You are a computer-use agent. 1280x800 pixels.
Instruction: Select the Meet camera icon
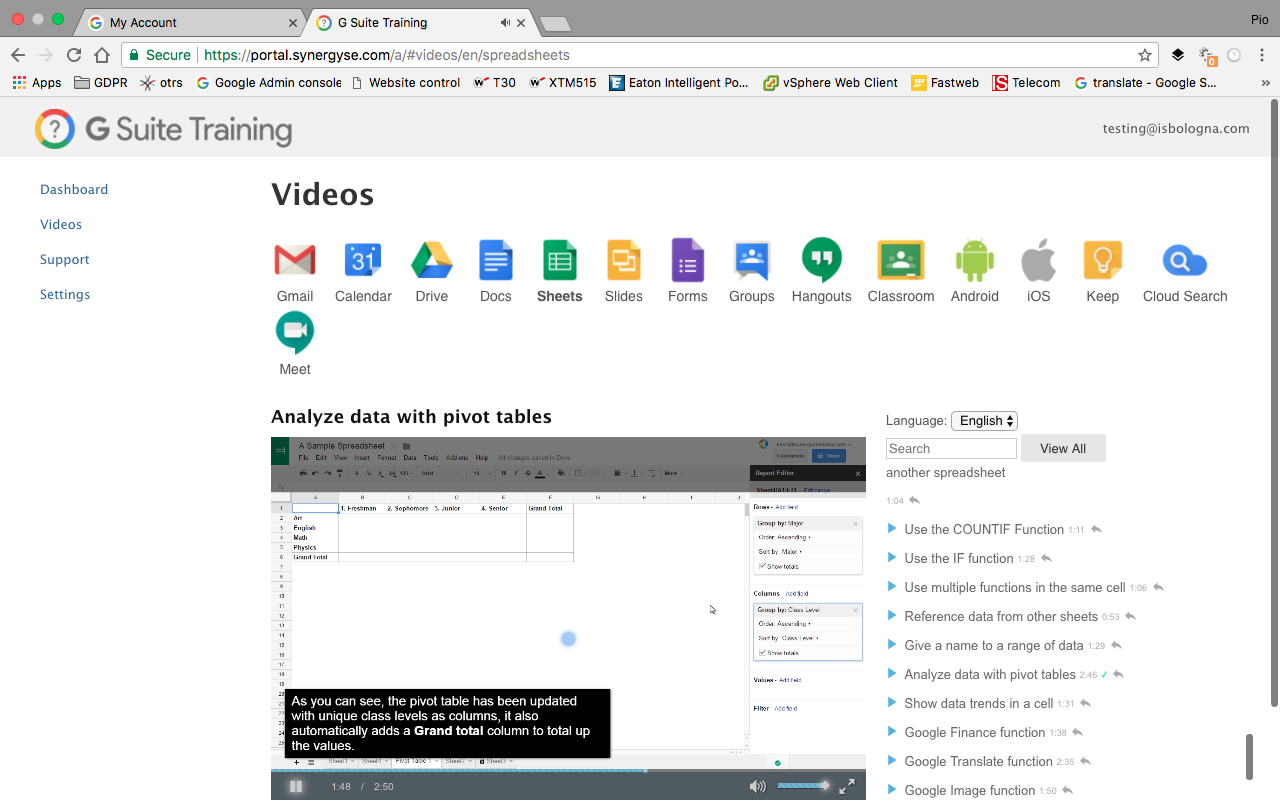coord(295,333)
